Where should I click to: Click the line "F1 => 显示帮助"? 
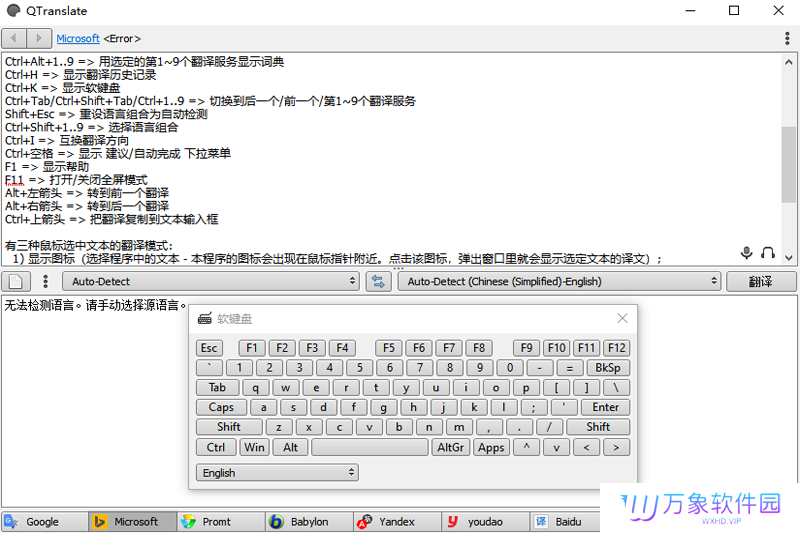click(47, 167)
